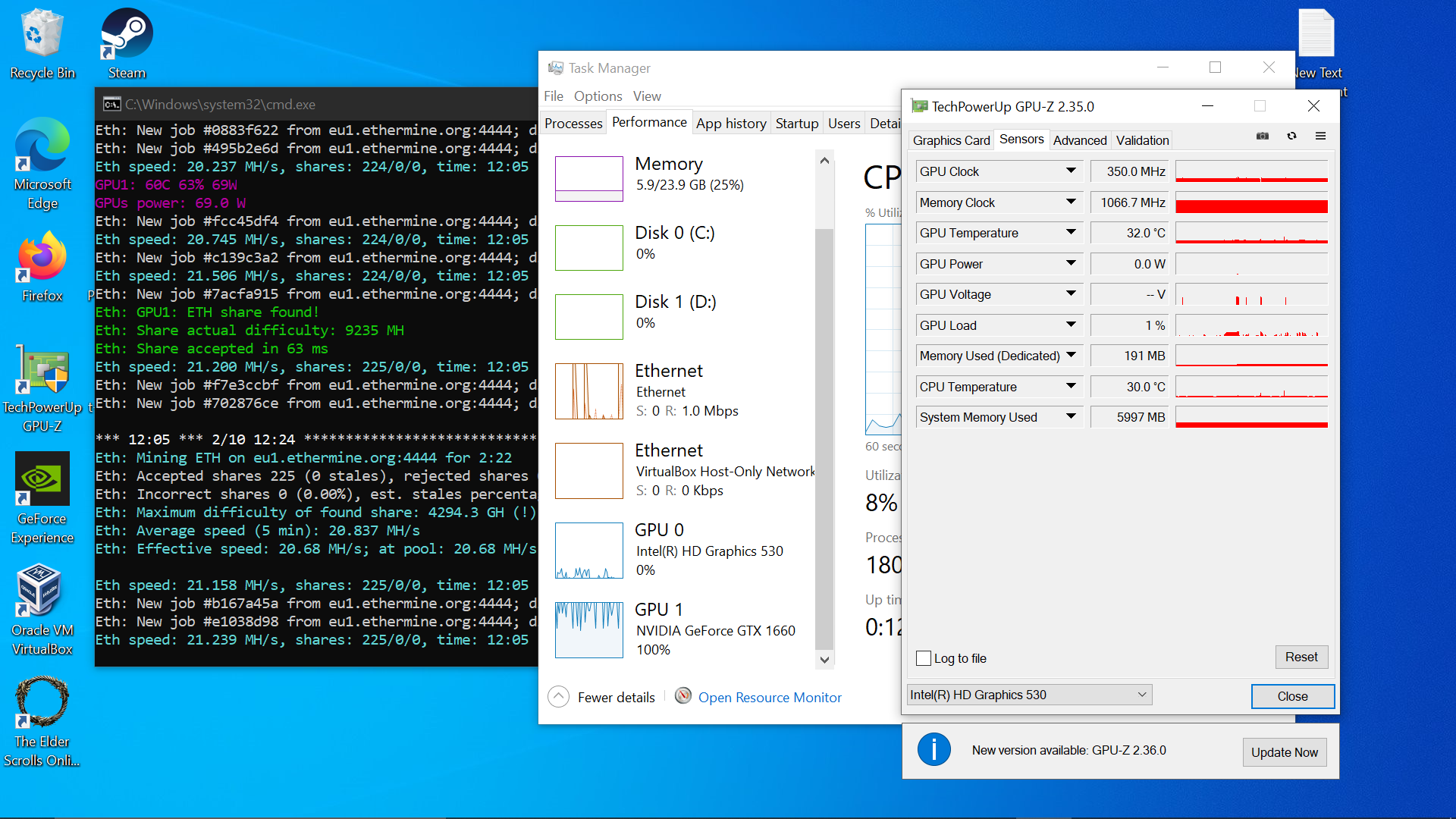Screen dimensions: 1456x819
Task: Switch to the Graphics Card tab in GPU-Z
Action: tap(951, 140)
